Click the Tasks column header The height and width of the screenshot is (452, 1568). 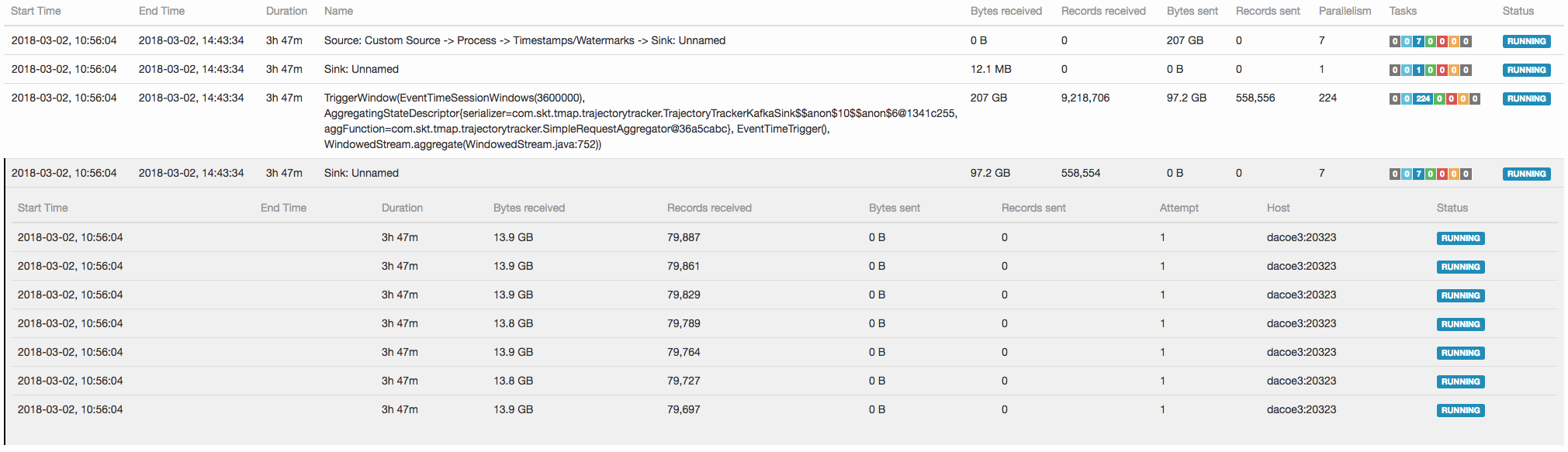[1402, 11]
